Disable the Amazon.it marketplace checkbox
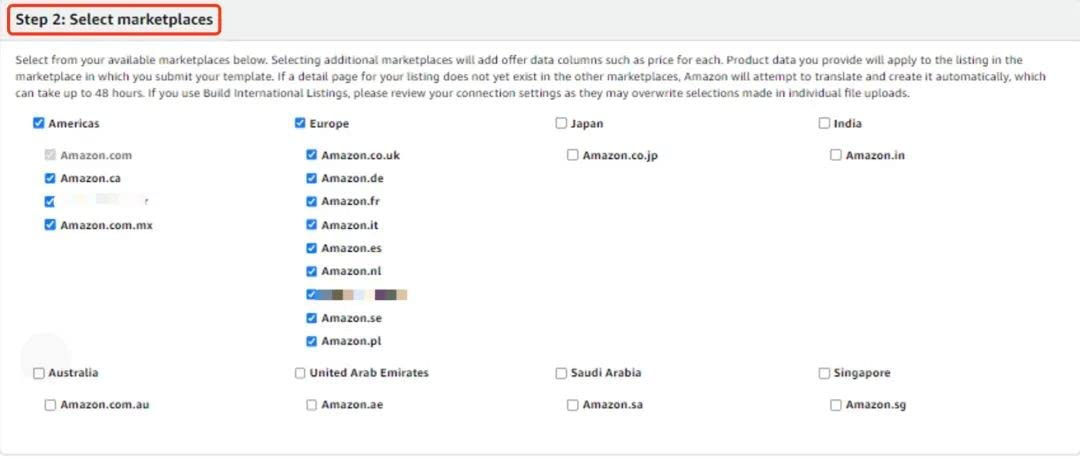 (x=312, y=225)
